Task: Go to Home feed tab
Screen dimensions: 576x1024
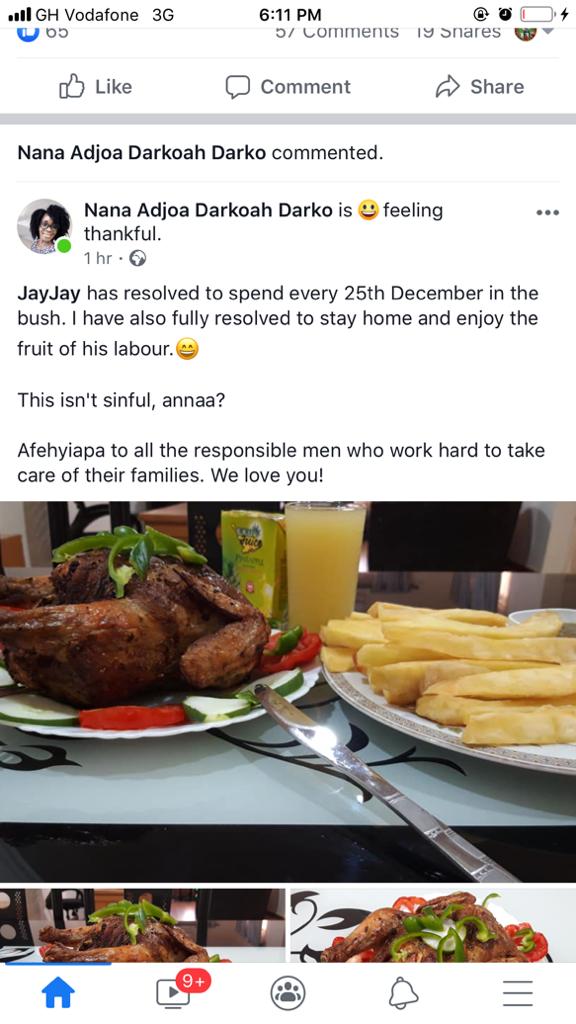Action: (58, 993)
